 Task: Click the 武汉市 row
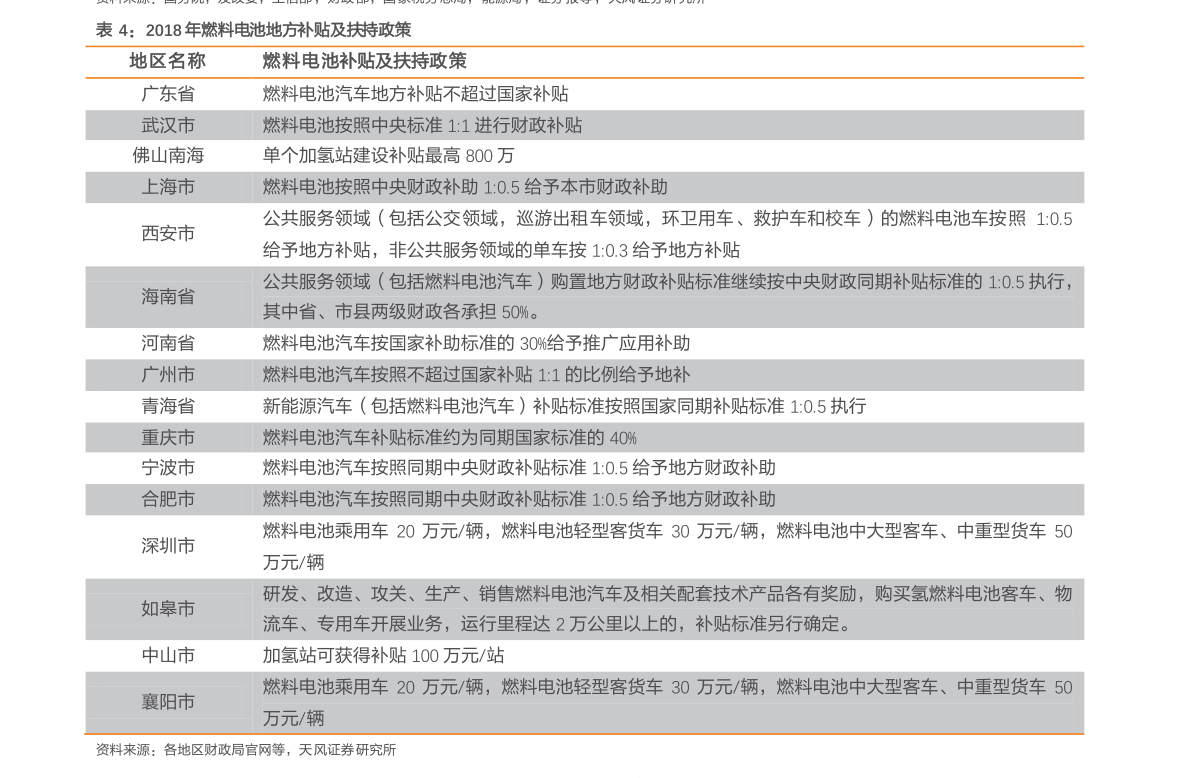point(584,125)
